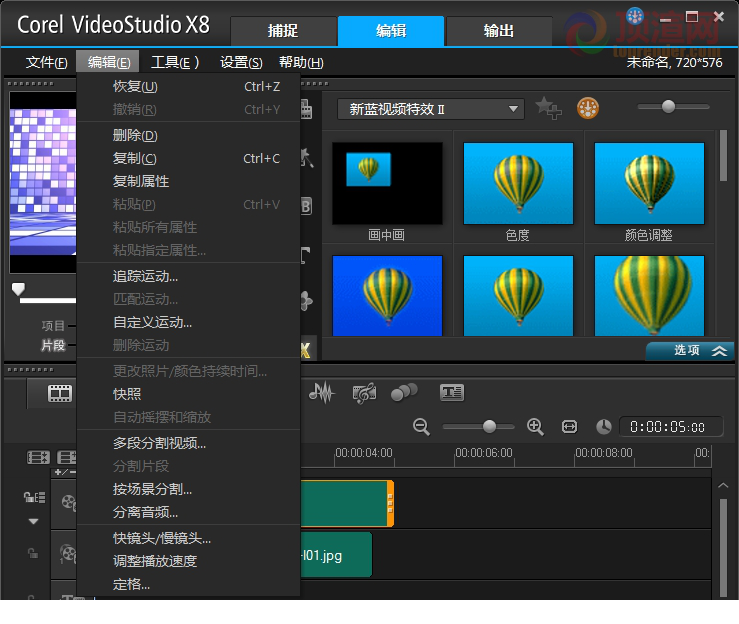The height and width of the screenshot is (624, 739).
Task: Select the 色度 filter thumbnail
Action: pyautogui.click(x=518, y=183)
